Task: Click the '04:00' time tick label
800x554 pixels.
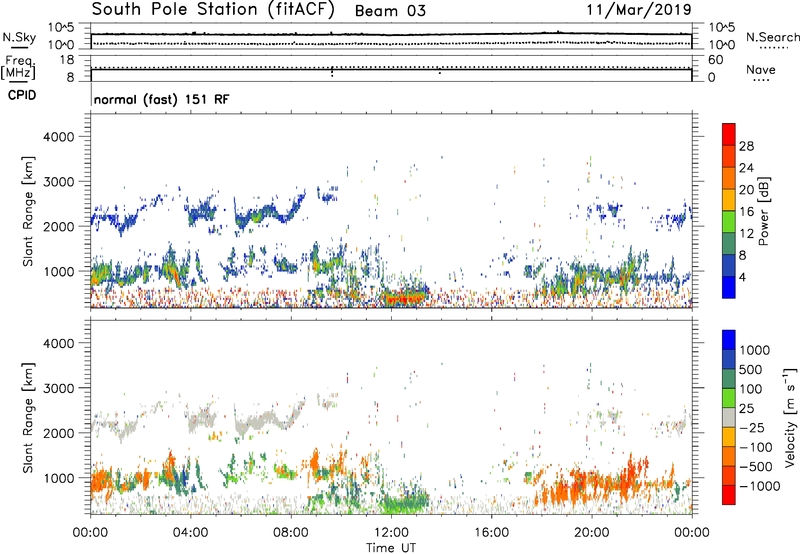Action: click(190, 533)
